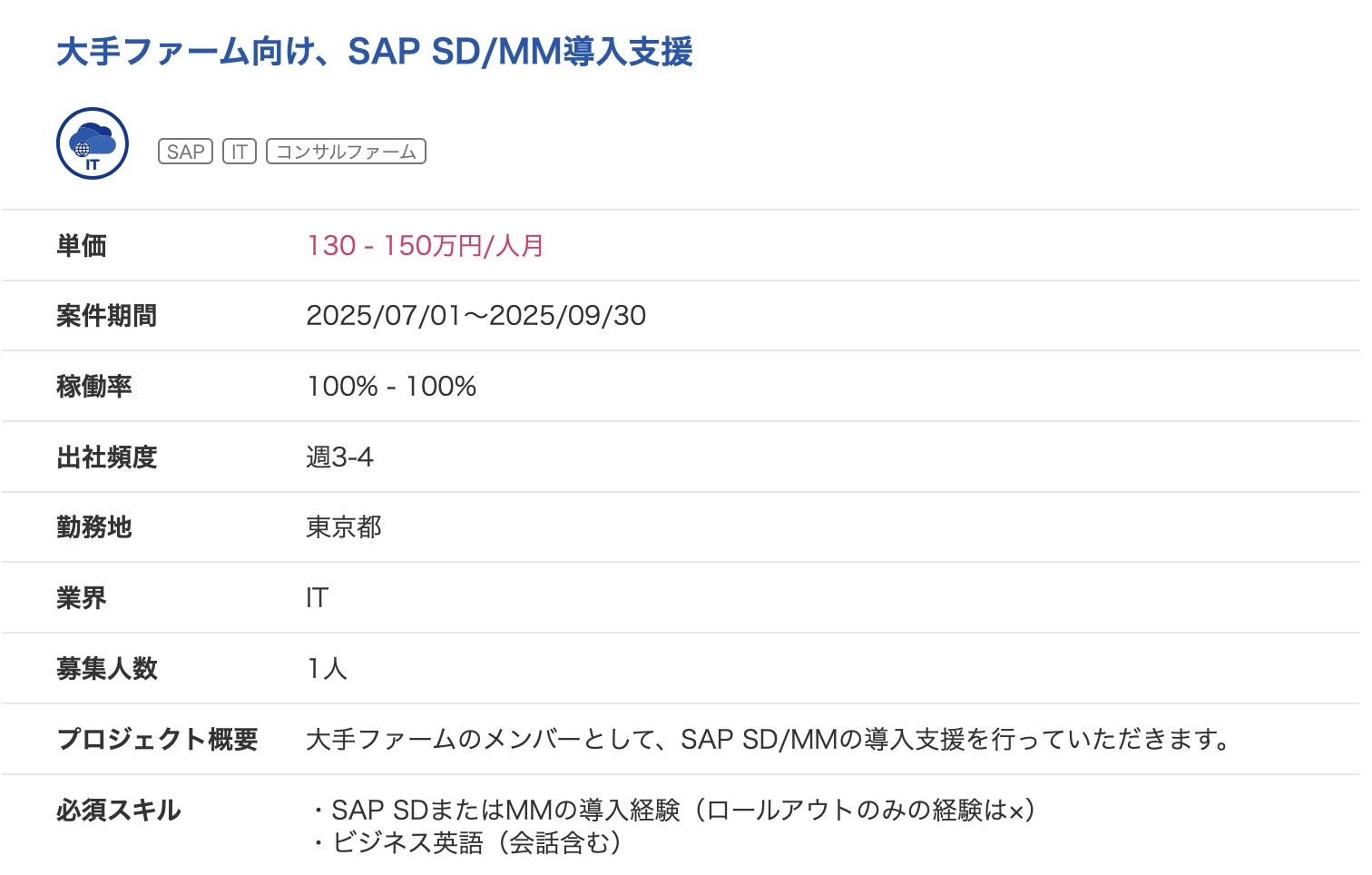Click the 単価 label

82,245
